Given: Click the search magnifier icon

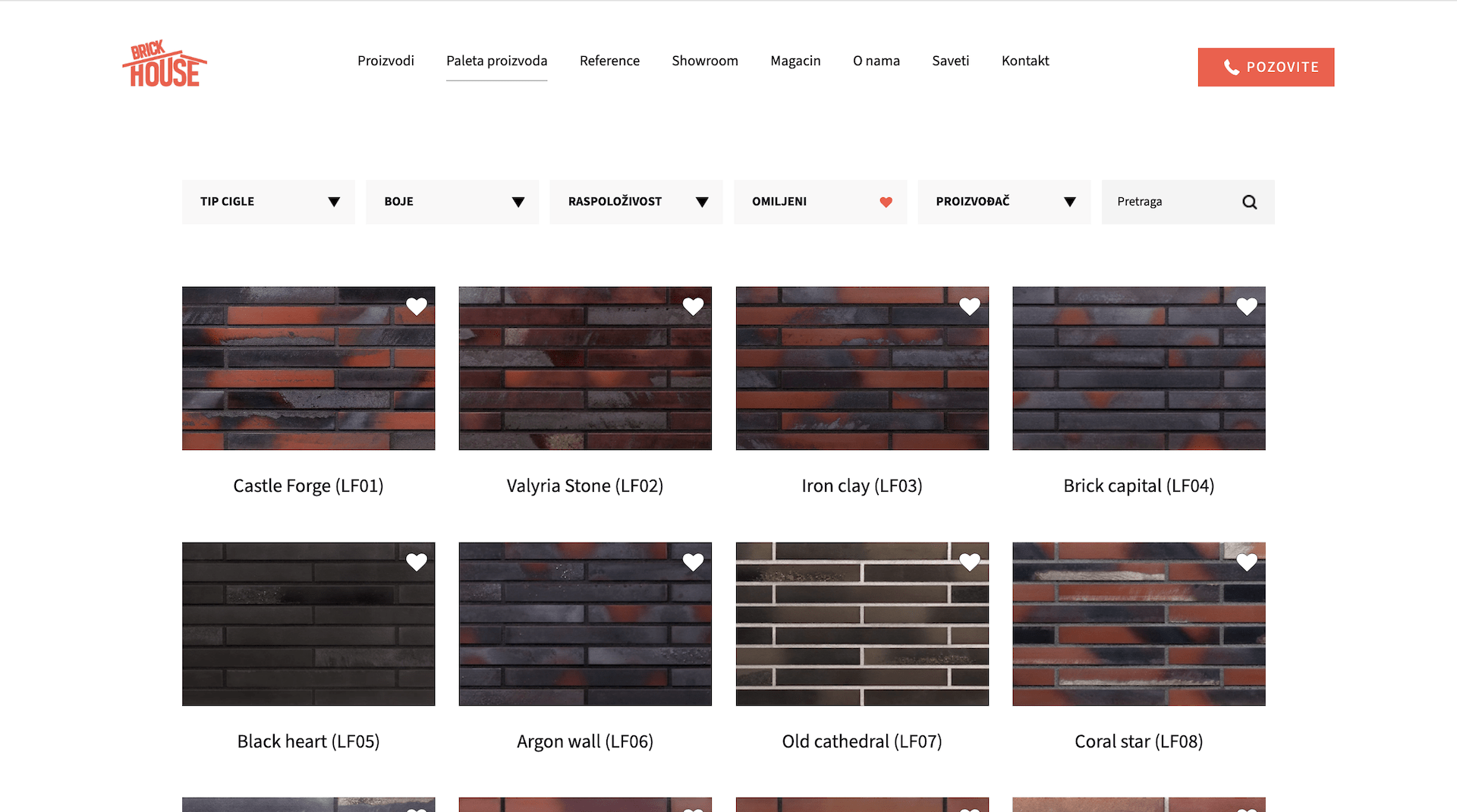Looking at the screenshot, I should [1249, 202].
